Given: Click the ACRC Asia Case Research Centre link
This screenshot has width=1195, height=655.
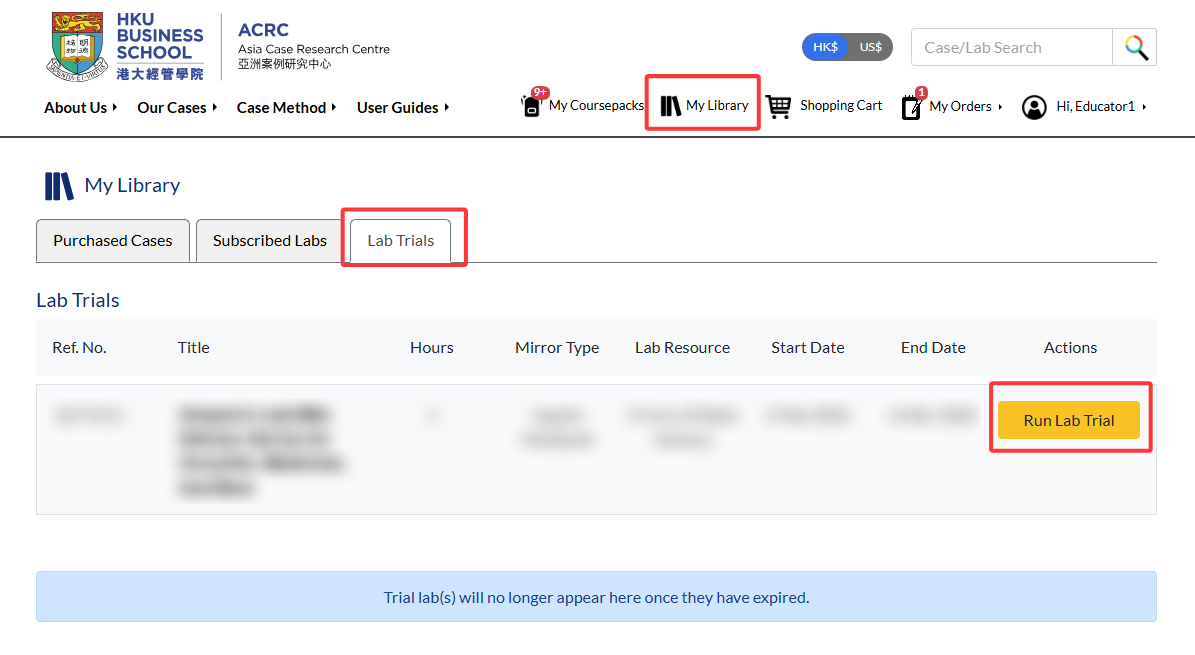Looking at the screenshot, I should (x=313, y=46).
